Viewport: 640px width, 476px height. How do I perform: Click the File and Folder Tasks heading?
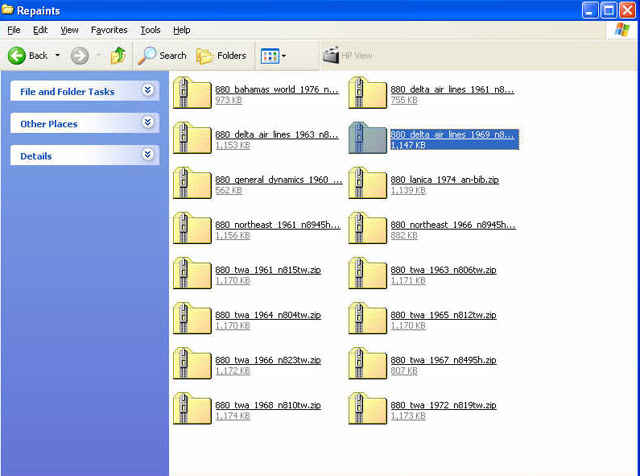(x=67, y=92)
